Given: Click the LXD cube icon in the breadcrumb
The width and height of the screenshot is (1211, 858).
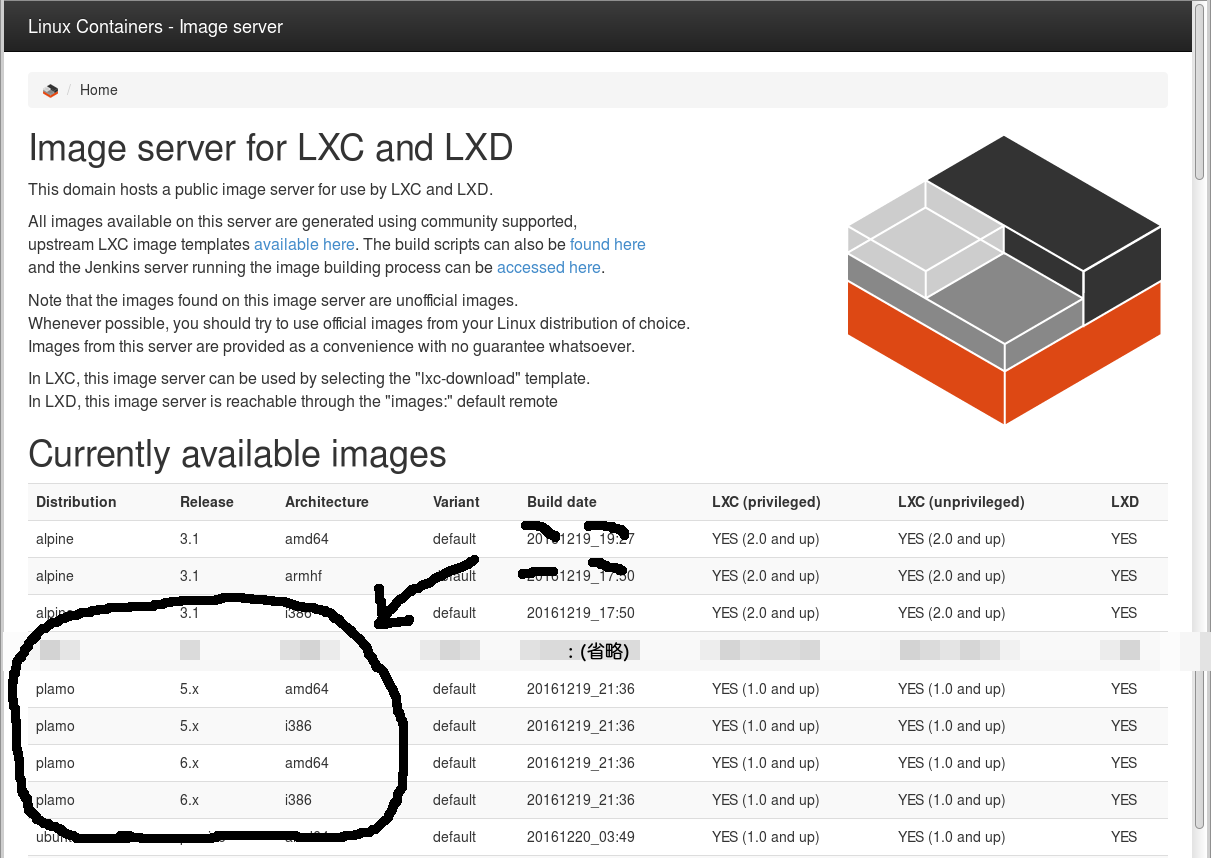Looking at the screenshot, I should click(x=50, y=90).
